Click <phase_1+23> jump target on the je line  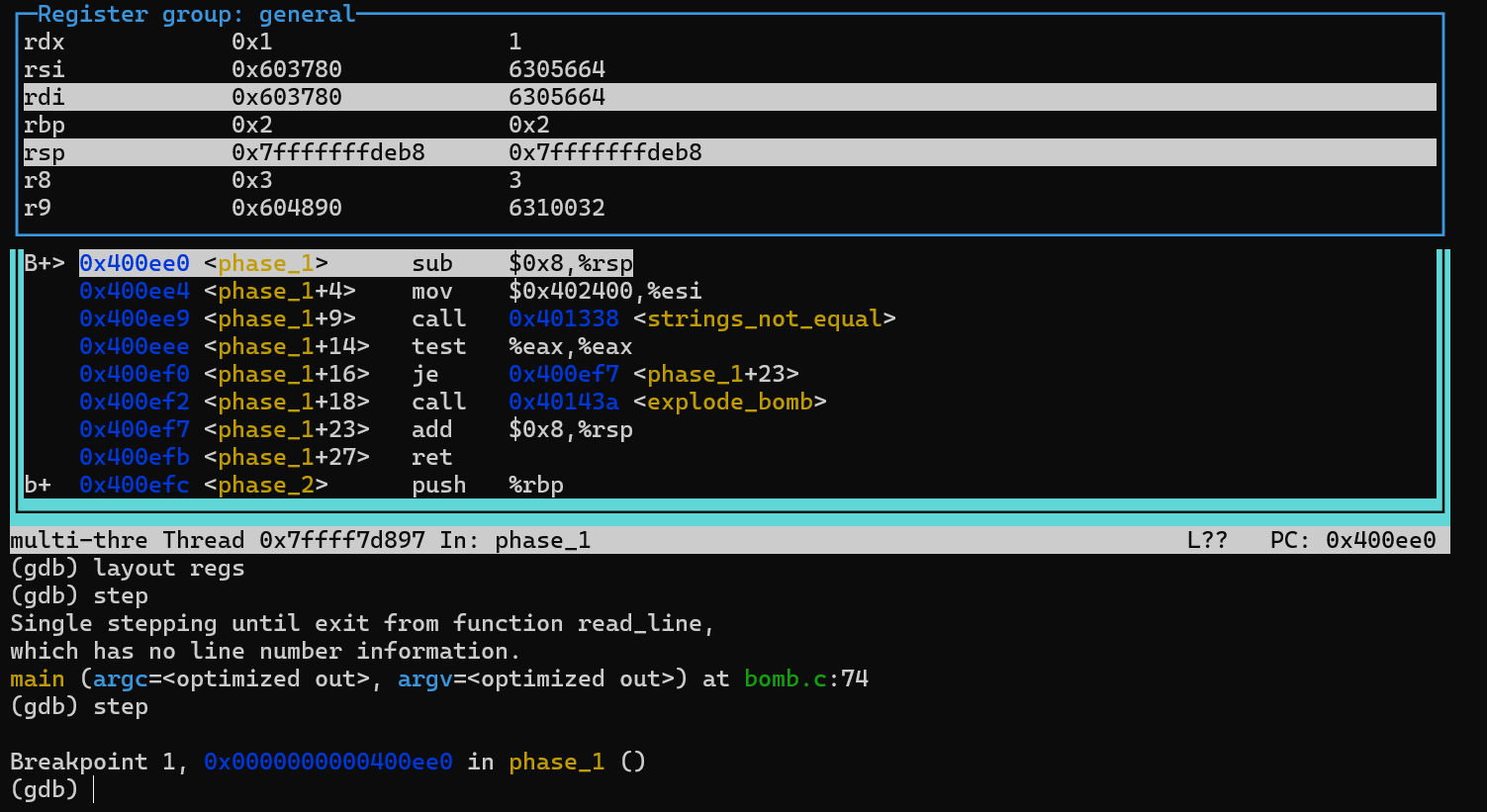click(716, 374)
